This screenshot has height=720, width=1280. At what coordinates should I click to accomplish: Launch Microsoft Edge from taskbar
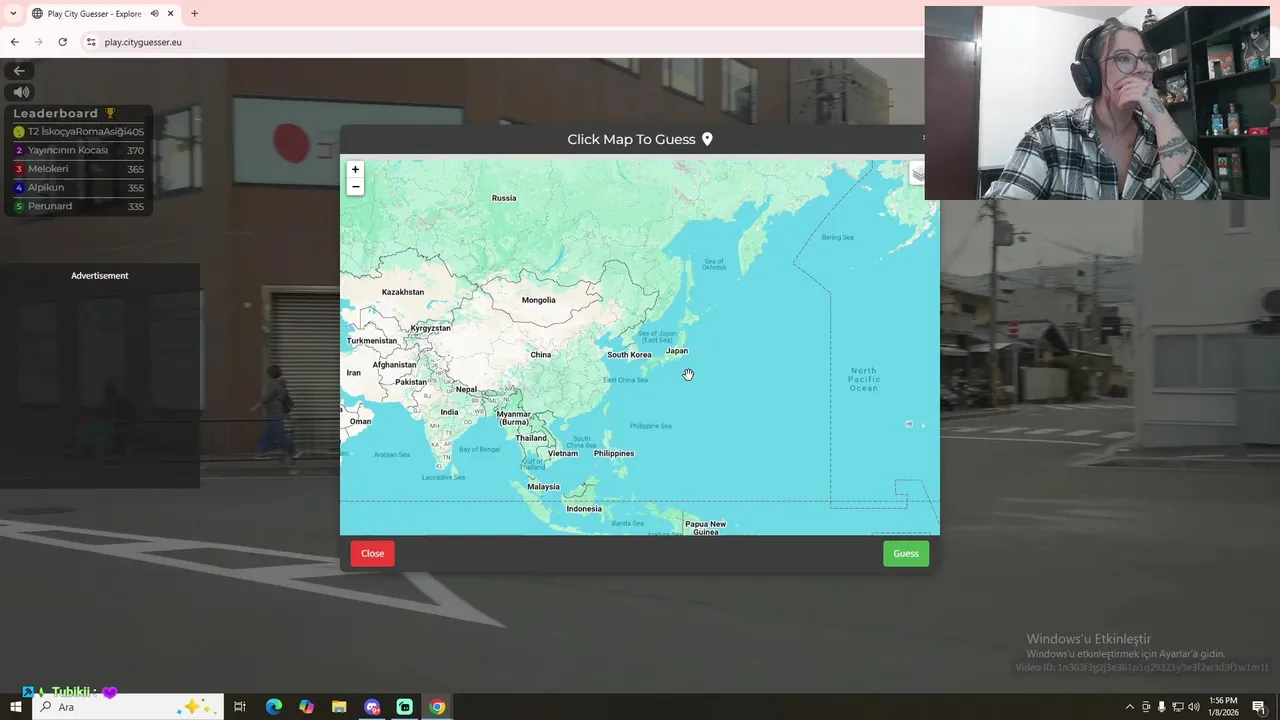273,707
